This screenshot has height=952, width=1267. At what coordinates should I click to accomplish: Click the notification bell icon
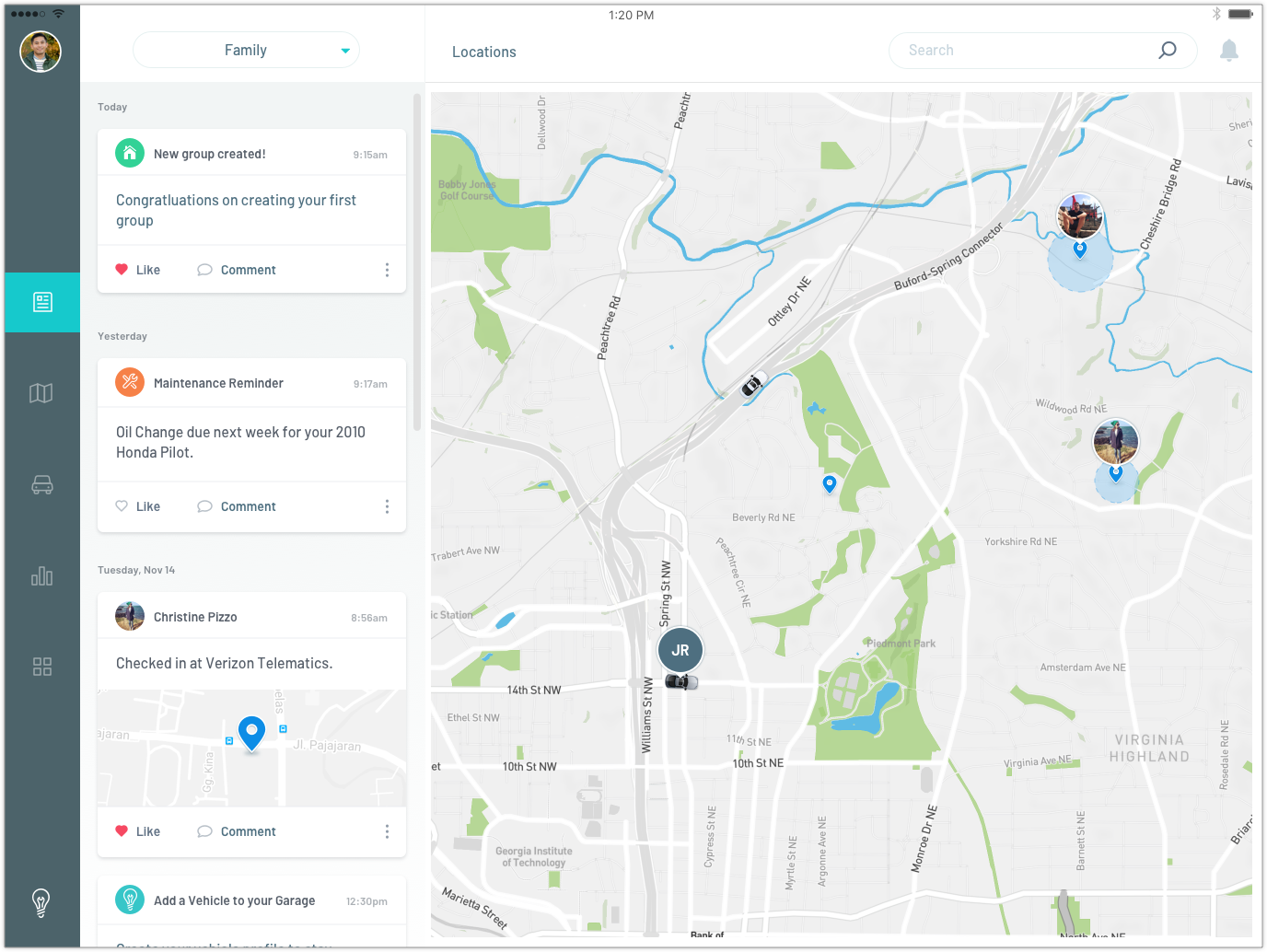[1229, 51]
